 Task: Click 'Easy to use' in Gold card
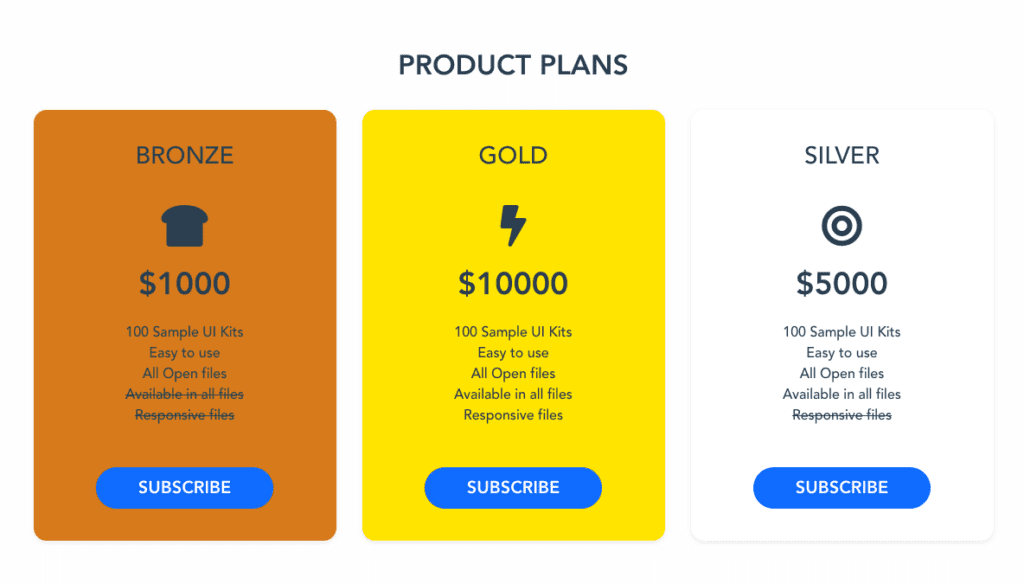(513, 353)
